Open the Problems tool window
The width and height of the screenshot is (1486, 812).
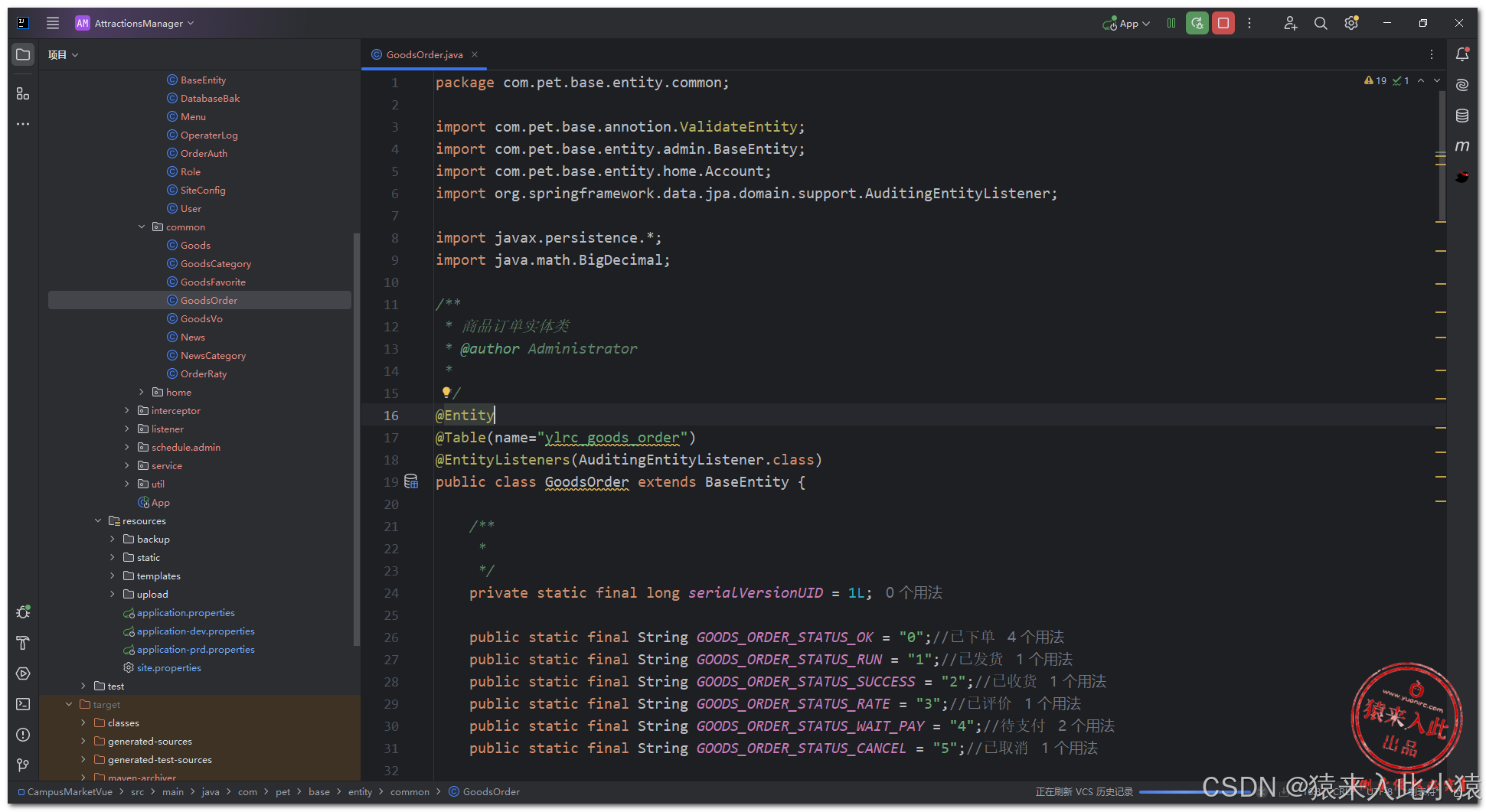pos(23,735)
